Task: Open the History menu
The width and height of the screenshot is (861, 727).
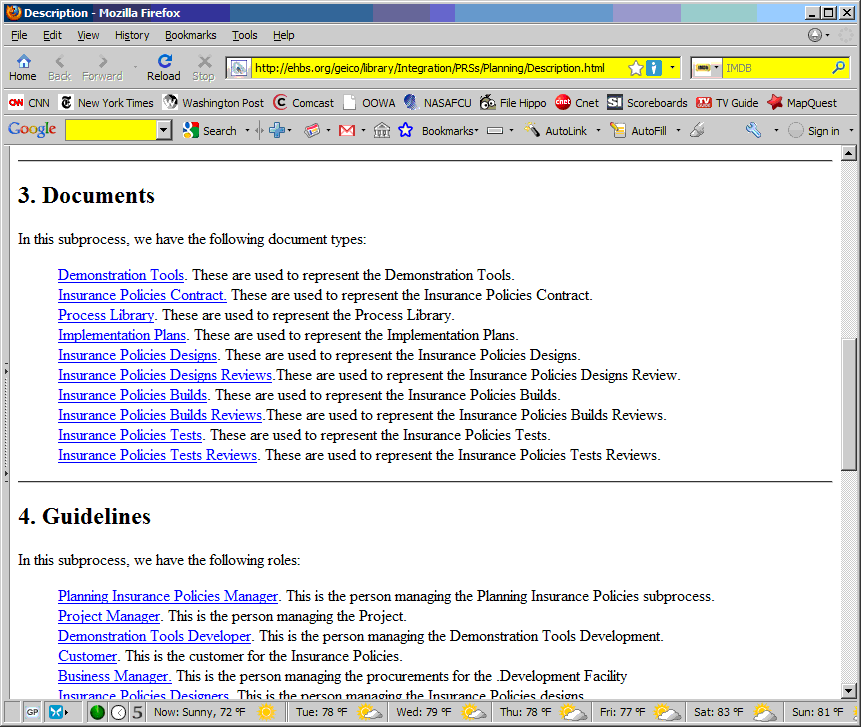Action: tap(132, 35)
